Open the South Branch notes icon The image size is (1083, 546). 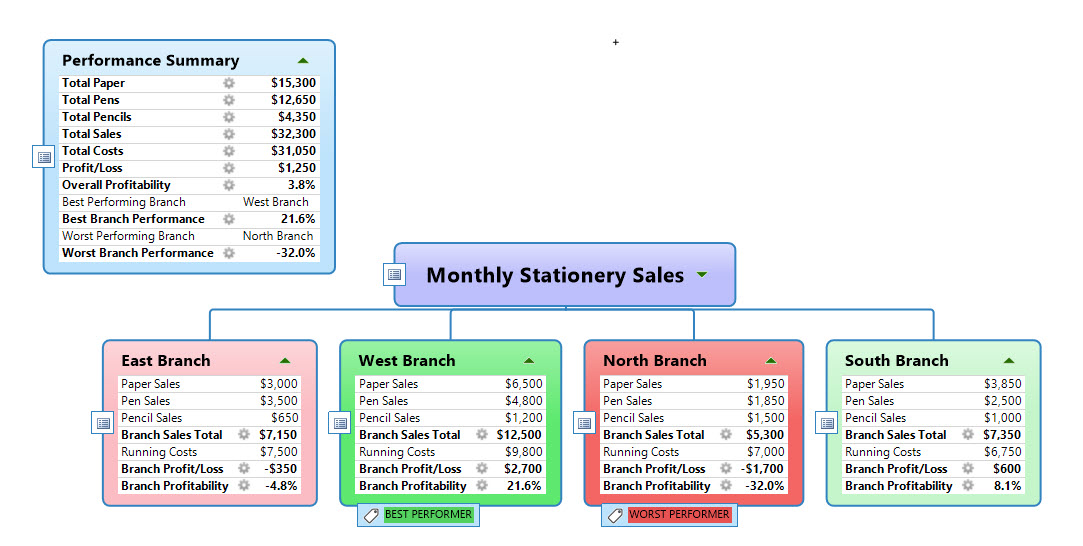pyautogui.click(x=827, y=423)
